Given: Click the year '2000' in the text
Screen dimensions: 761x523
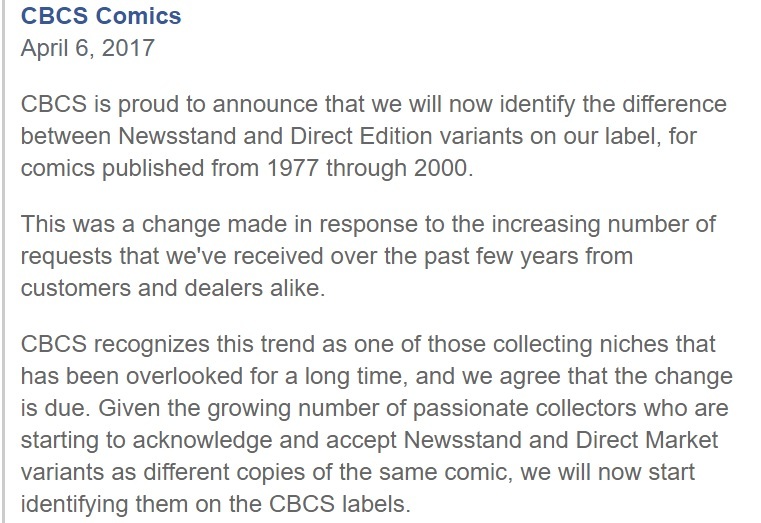Looking at the screenshot, I should [x=441, y=168].
